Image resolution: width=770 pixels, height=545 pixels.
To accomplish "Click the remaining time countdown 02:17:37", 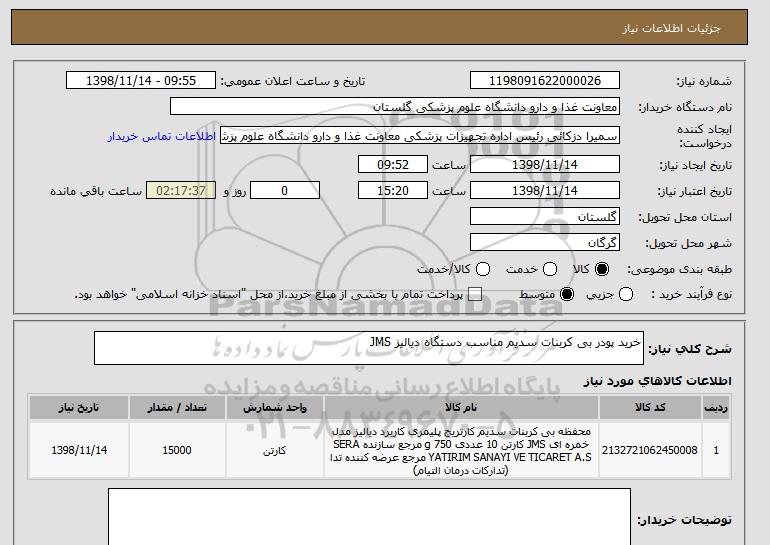I will point(181,191).
